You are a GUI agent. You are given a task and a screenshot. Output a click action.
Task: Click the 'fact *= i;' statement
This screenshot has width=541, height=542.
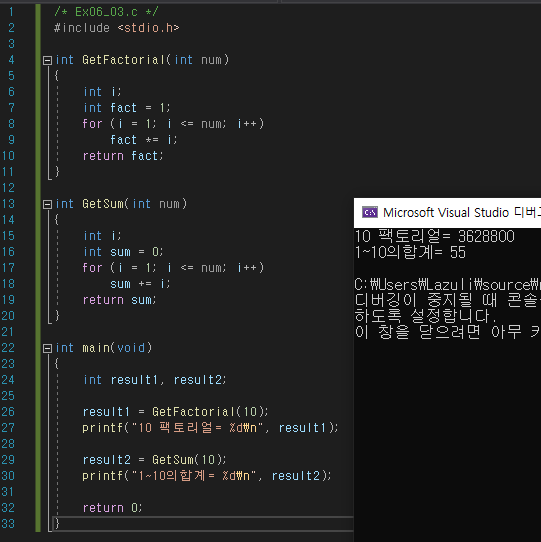click(x=143, y=140)
